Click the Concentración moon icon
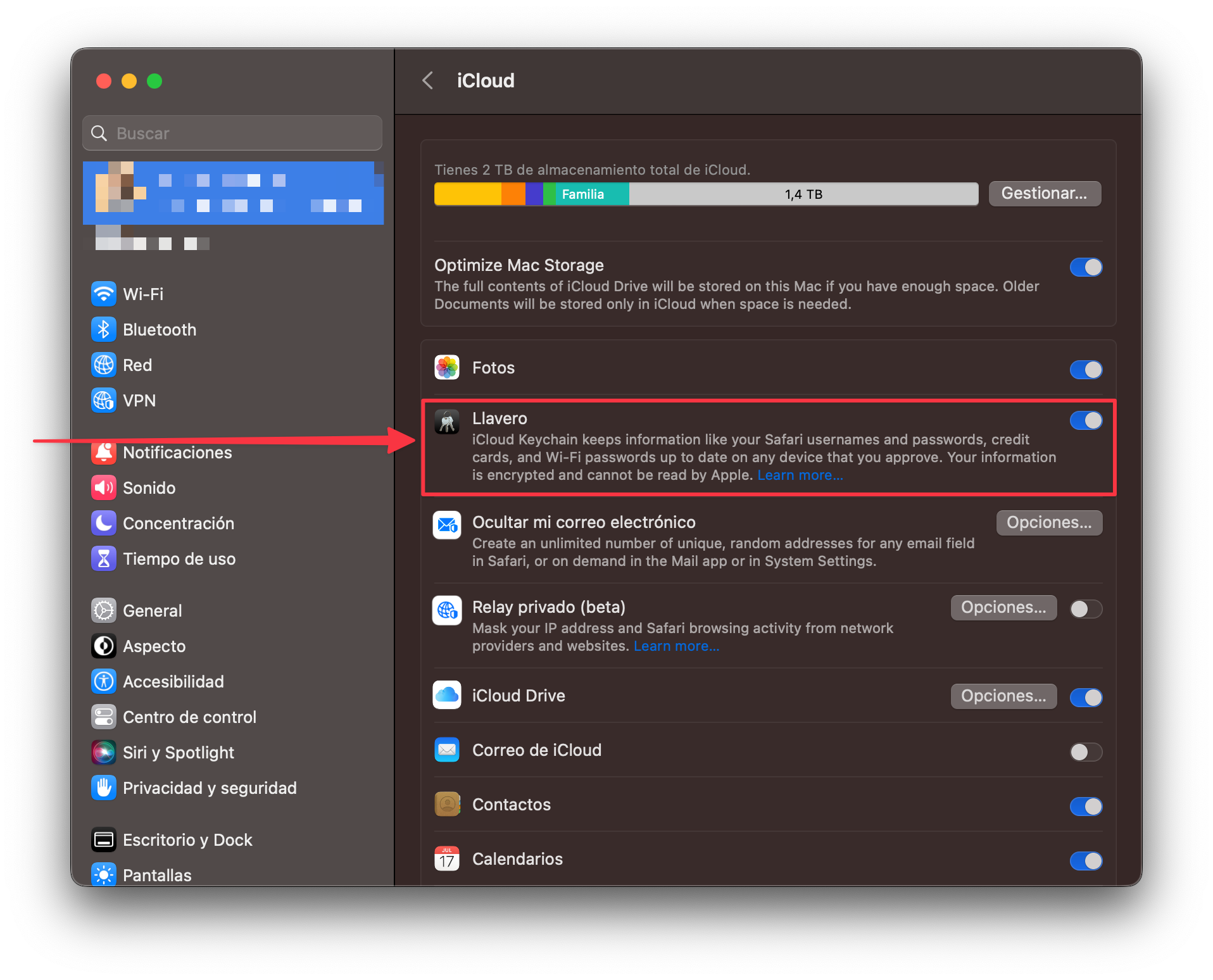Image resolution: width=1213 pixels, height=980 pixels. point(104,523)
